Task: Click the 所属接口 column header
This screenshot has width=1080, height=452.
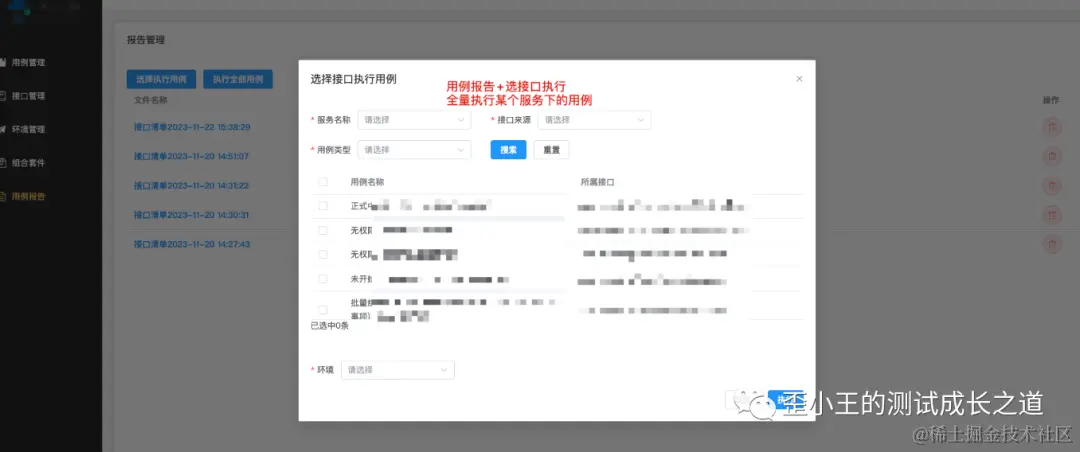Action: click(597, 182)
